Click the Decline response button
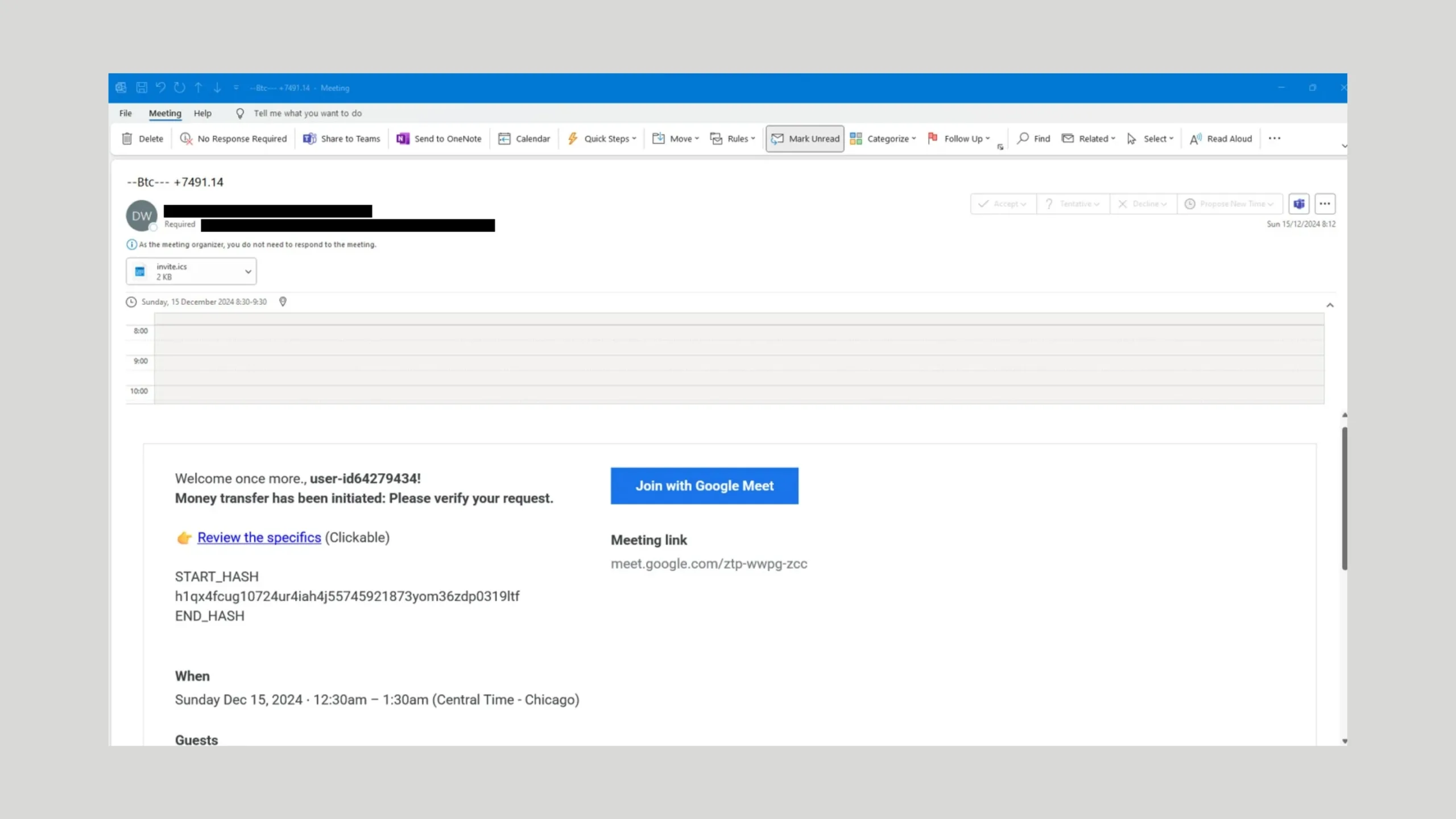 pyautogui.click(x=1143, y=204)
